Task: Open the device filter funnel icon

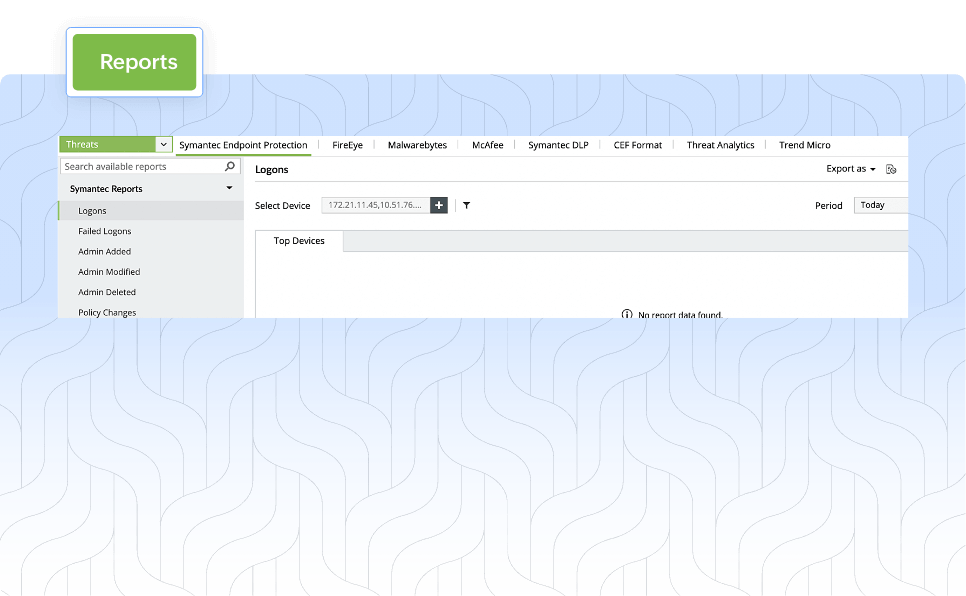Action: click(466, 205)
